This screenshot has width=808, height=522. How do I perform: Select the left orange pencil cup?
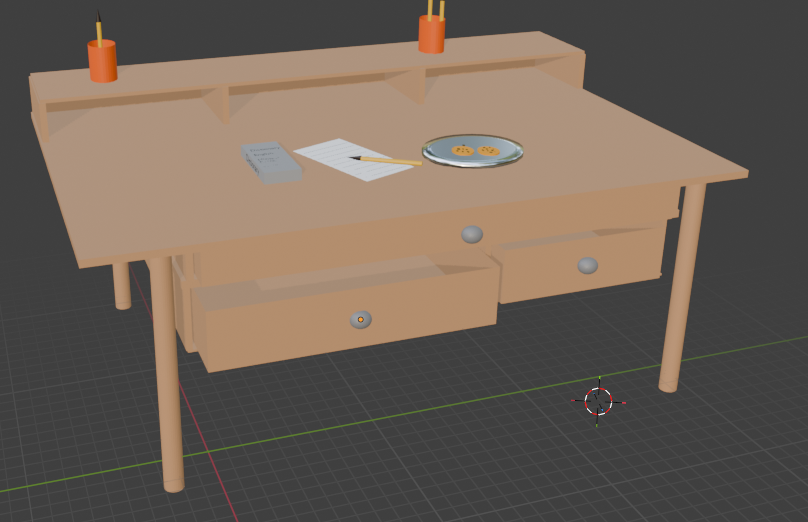[x=103, y=61]
